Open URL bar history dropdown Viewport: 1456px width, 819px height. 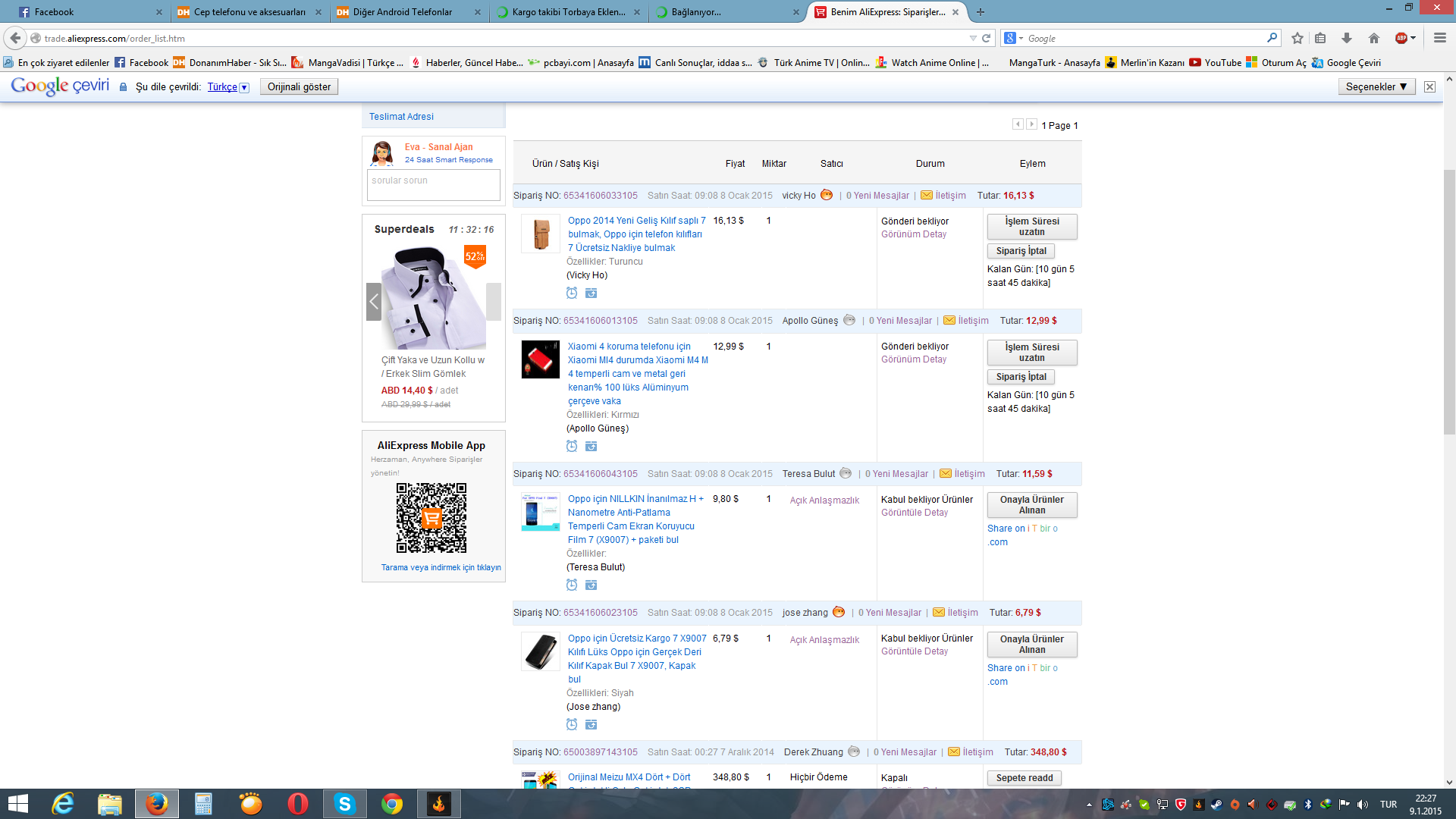(973, 38)
